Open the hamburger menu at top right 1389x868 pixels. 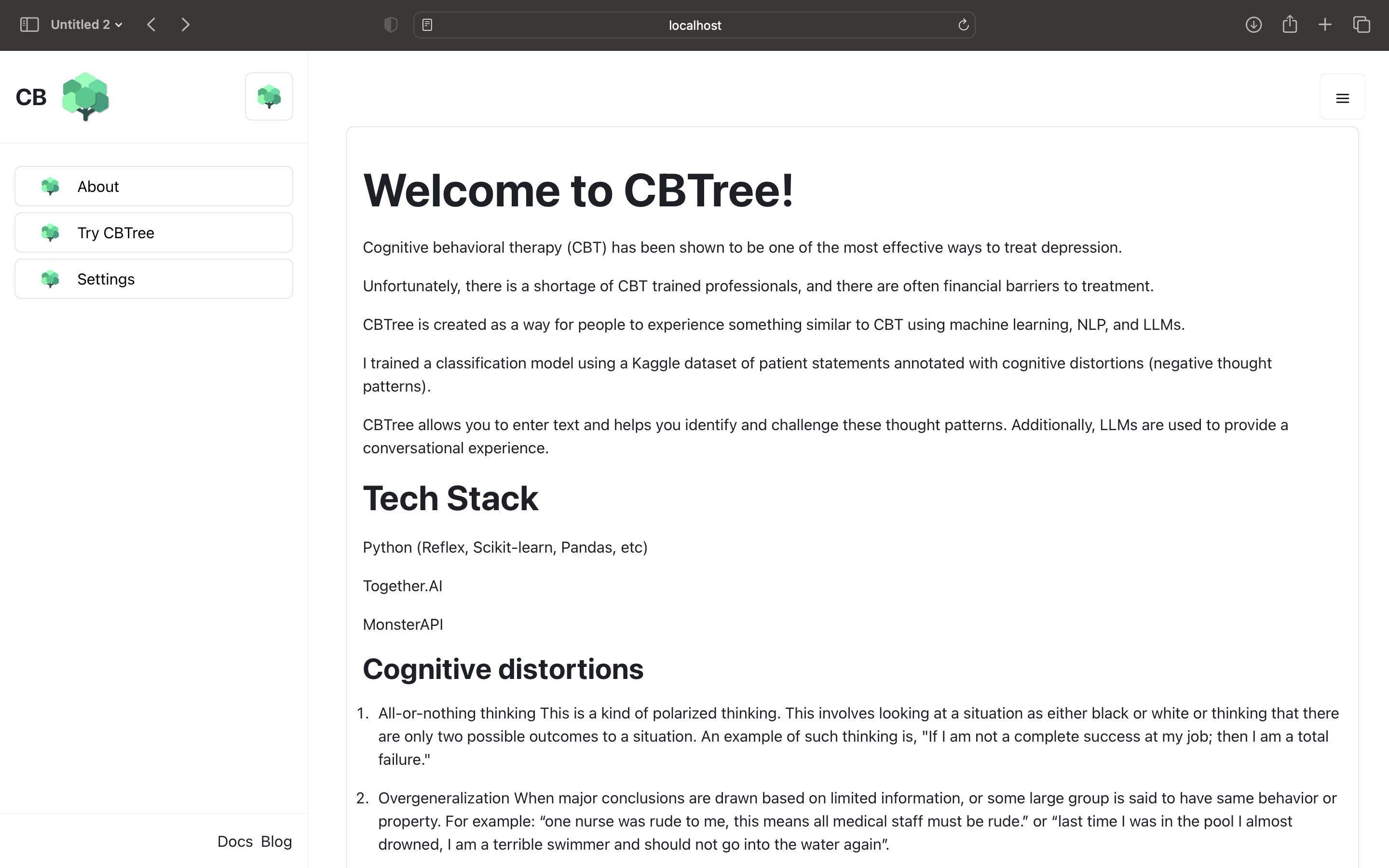click(x=1342, y=98)
